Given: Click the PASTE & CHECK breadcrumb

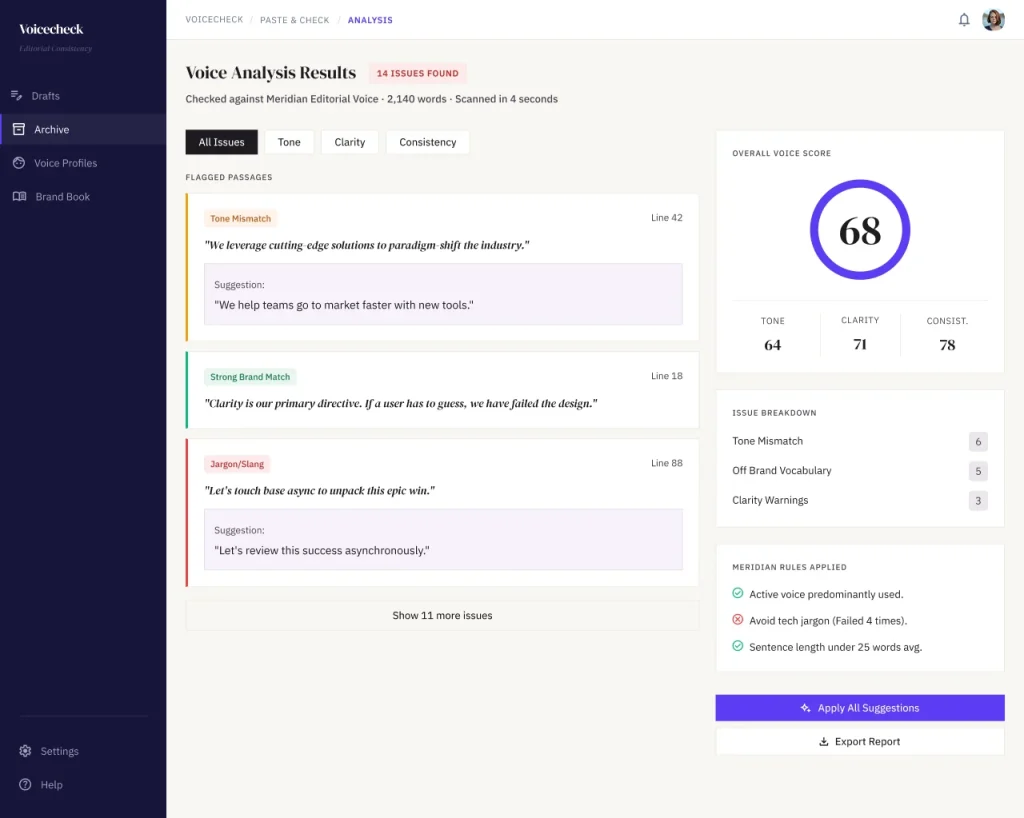Looking at the screenshot, I should [295, 20].
